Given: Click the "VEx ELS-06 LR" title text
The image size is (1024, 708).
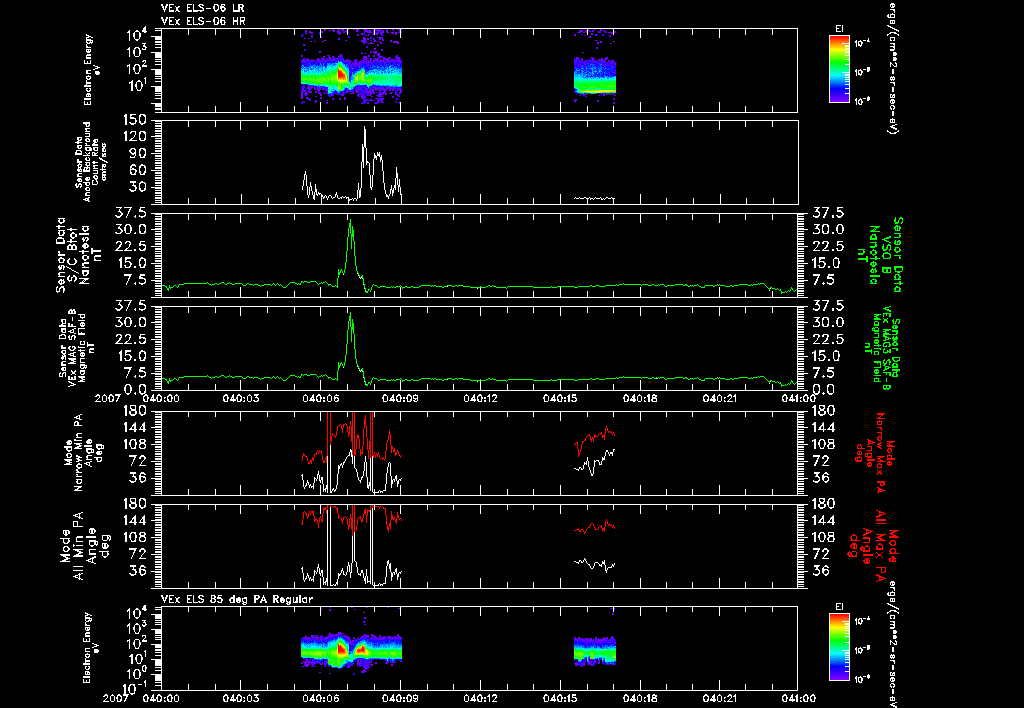Looking at the screenshot, I should point(202,8).
